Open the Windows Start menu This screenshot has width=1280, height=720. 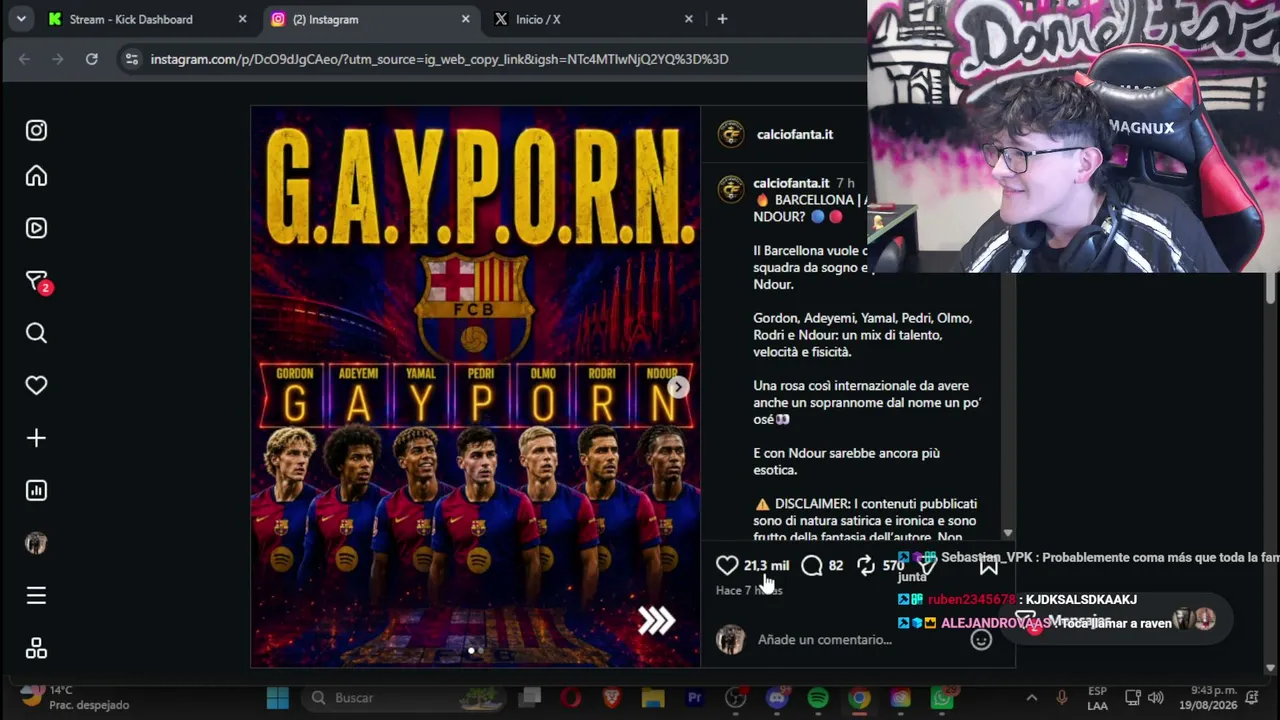(x=278, y=698)
